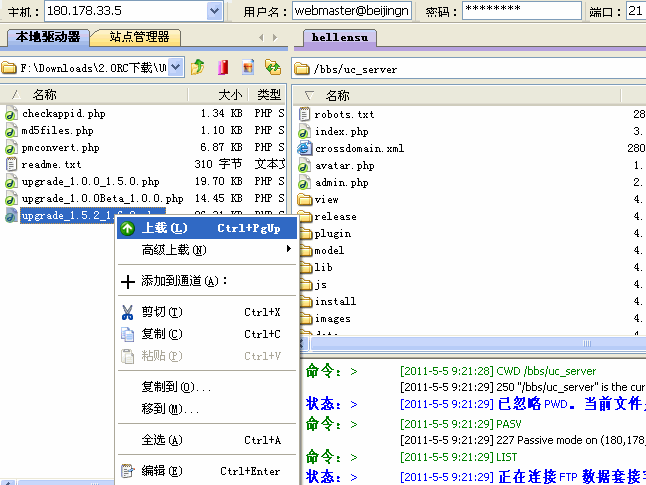The image size is (646, 485).
Task: Click the pmconvert.php file icon
Action: point(11,148)
